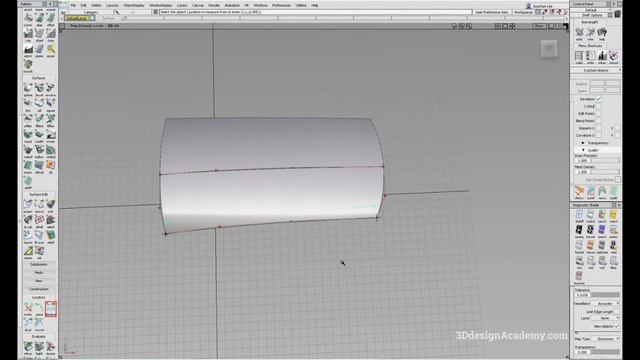The width and height of the screenshot is (640, 360).
Task: Open the Edit menu
Action: [x=83, y=5]
